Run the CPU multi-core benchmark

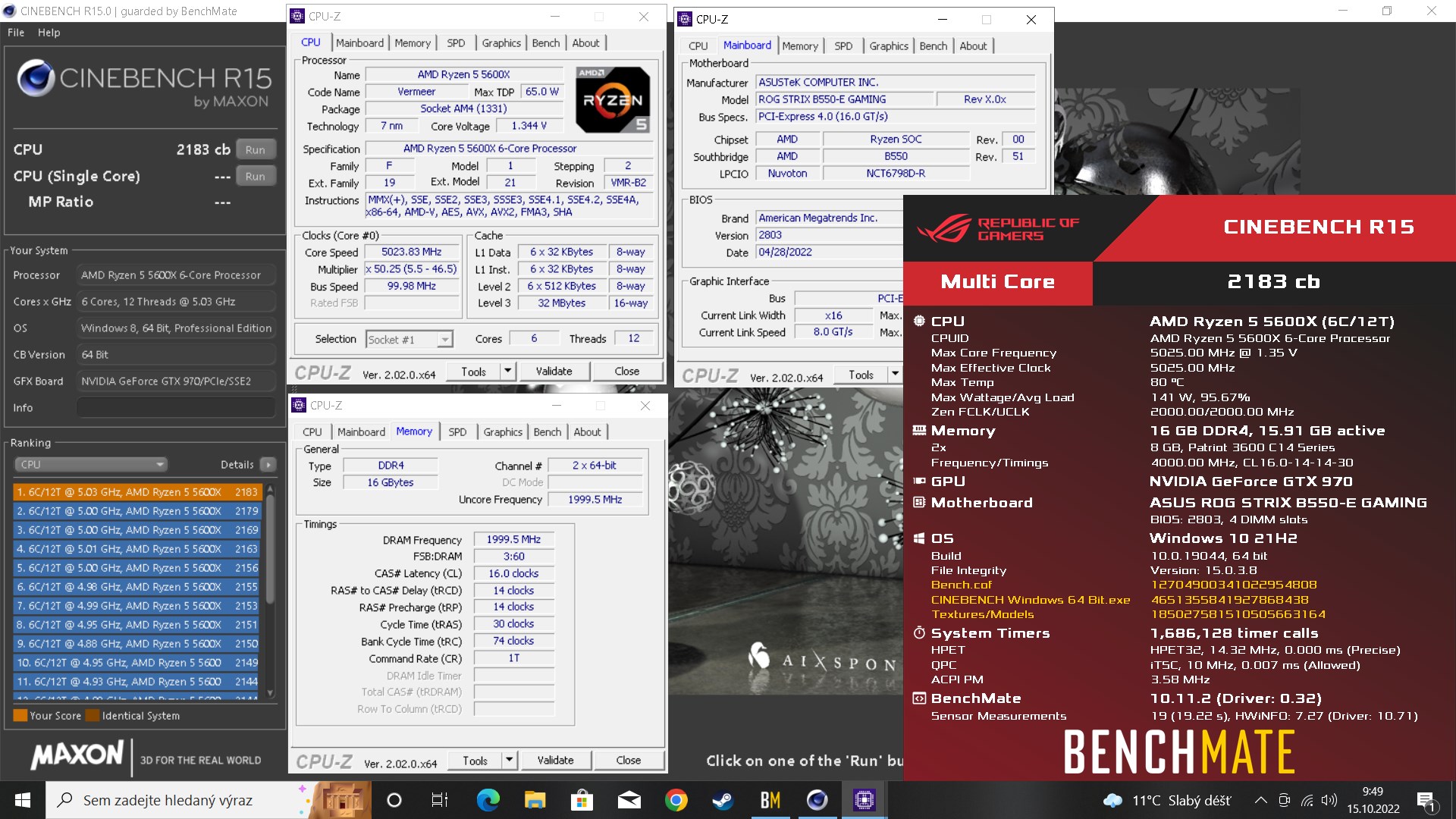tap(256, 150)
